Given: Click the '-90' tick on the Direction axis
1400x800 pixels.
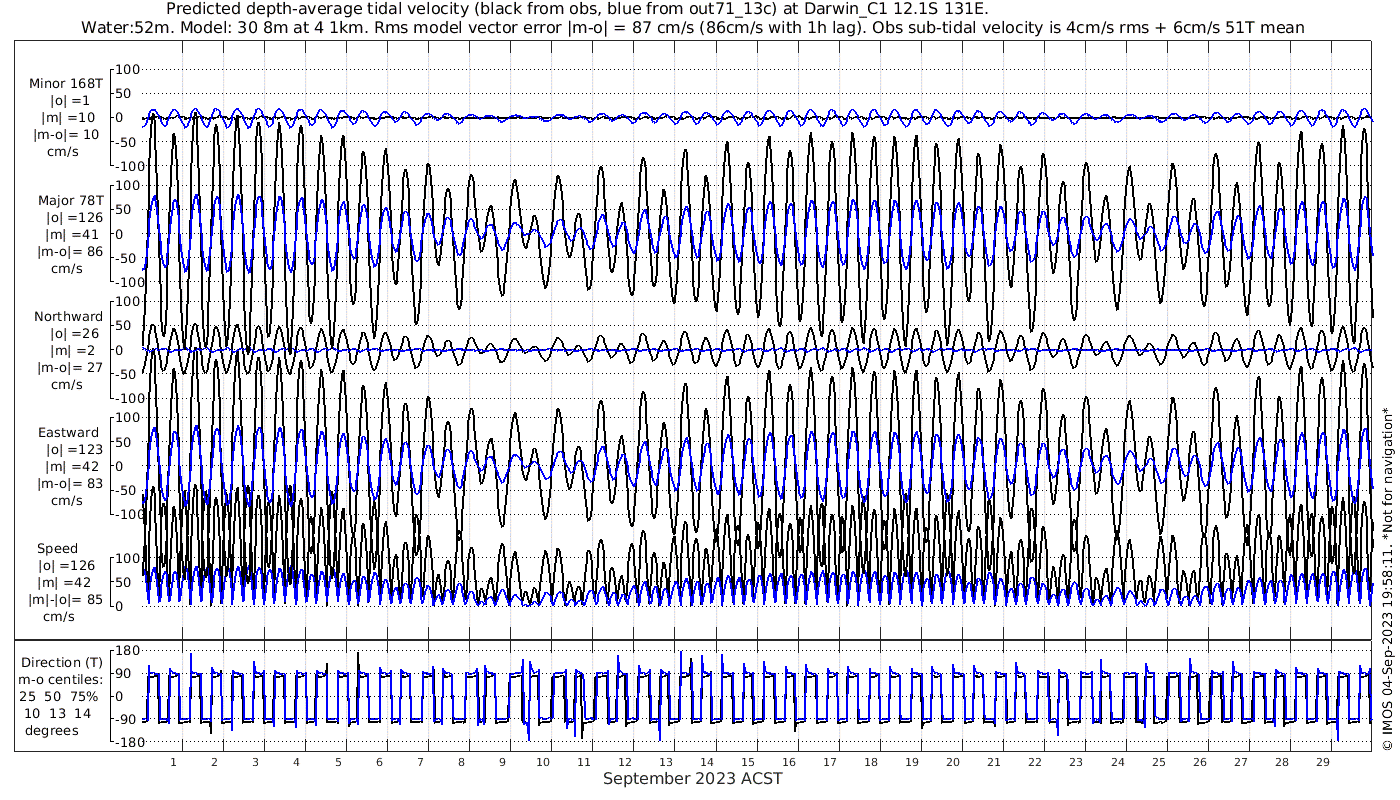Looking at the screenshot, I should [x=127, y=719].
